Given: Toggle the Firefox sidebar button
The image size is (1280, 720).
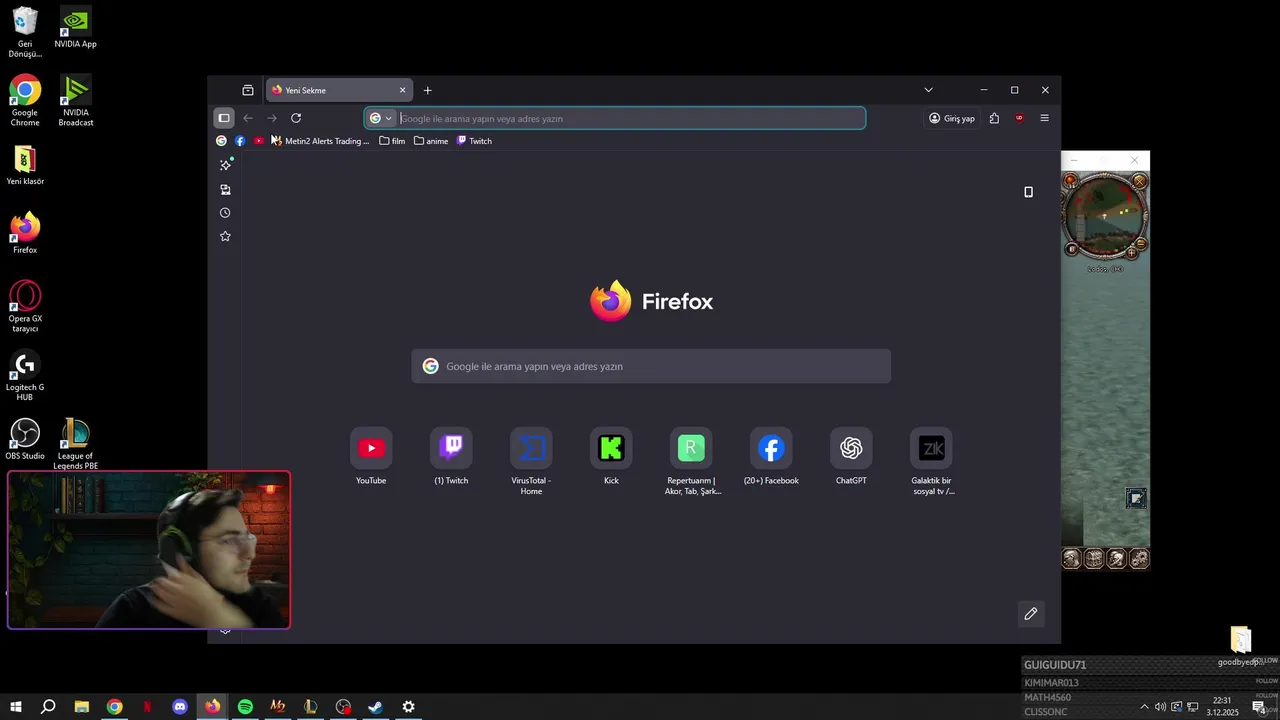Looking at the screenshot, I should pyautogui.click(x=224, y=118).
